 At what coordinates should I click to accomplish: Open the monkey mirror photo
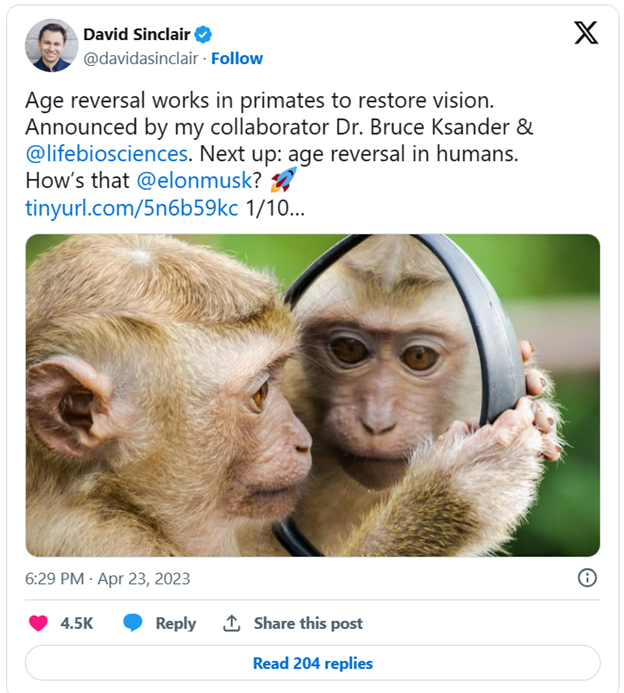point(312,395)
